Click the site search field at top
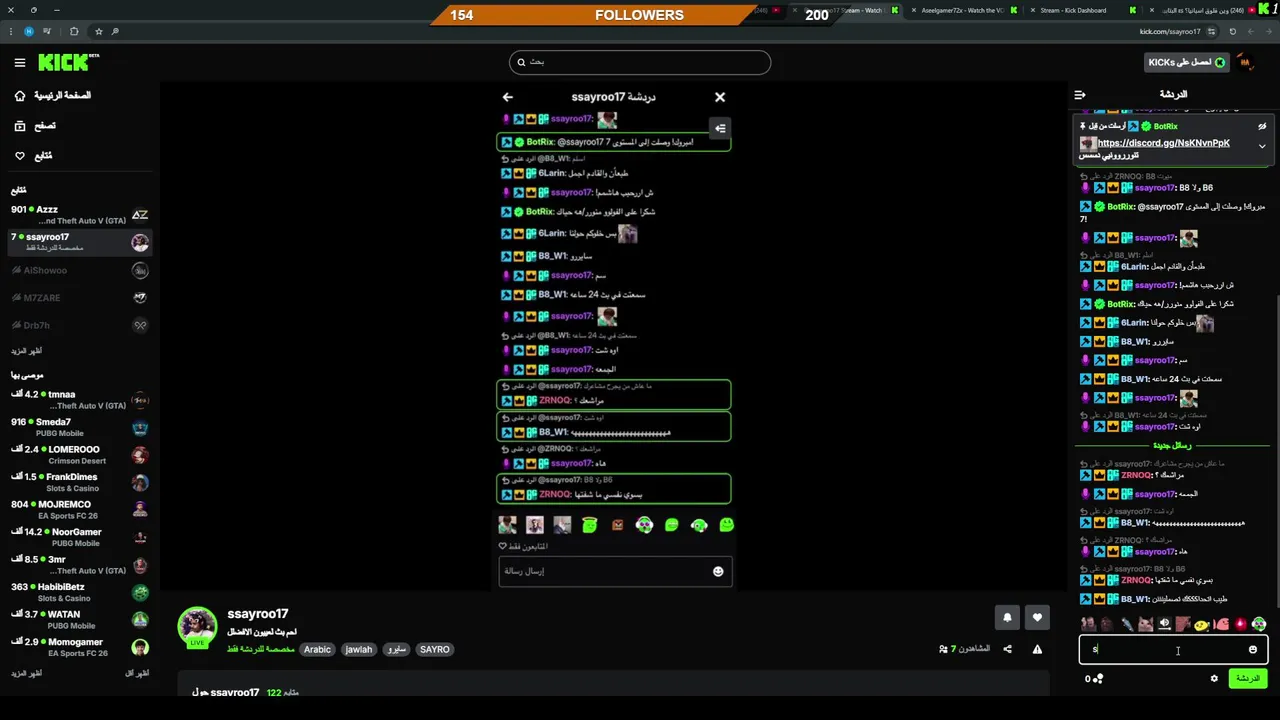The width and height of the screenshot is (1280, 720). pos(640,62)
